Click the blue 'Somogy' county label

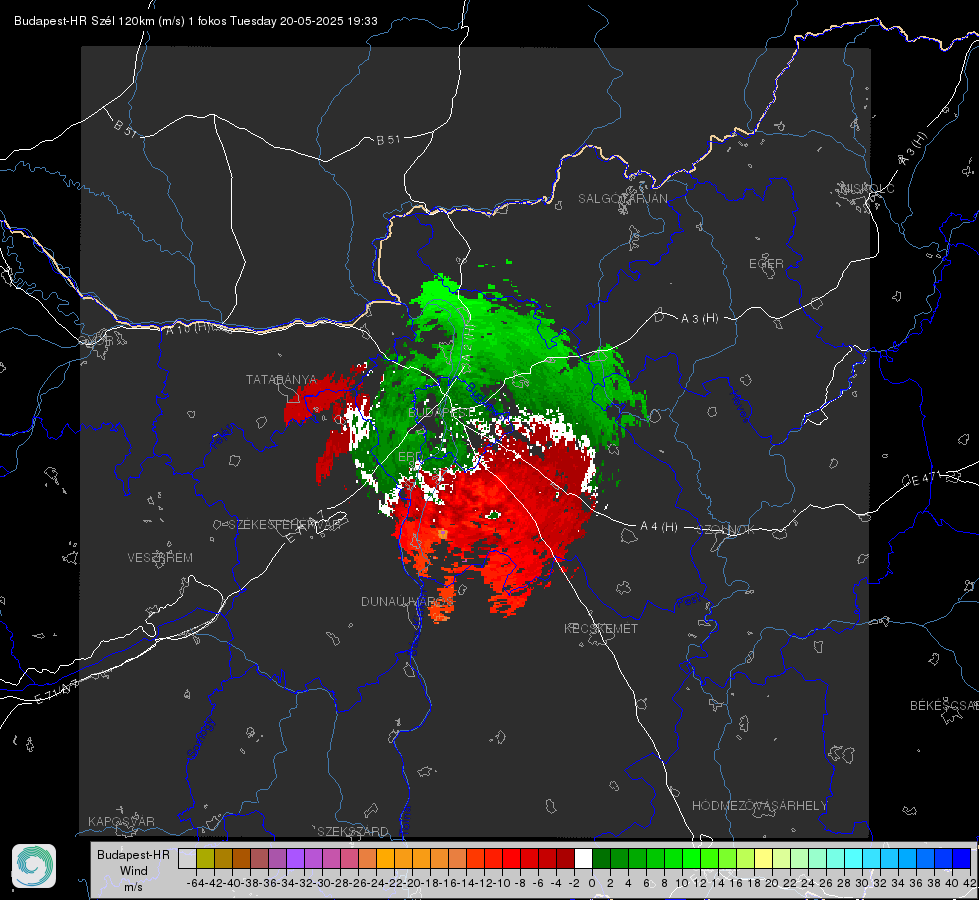click(x=201, y=738)
